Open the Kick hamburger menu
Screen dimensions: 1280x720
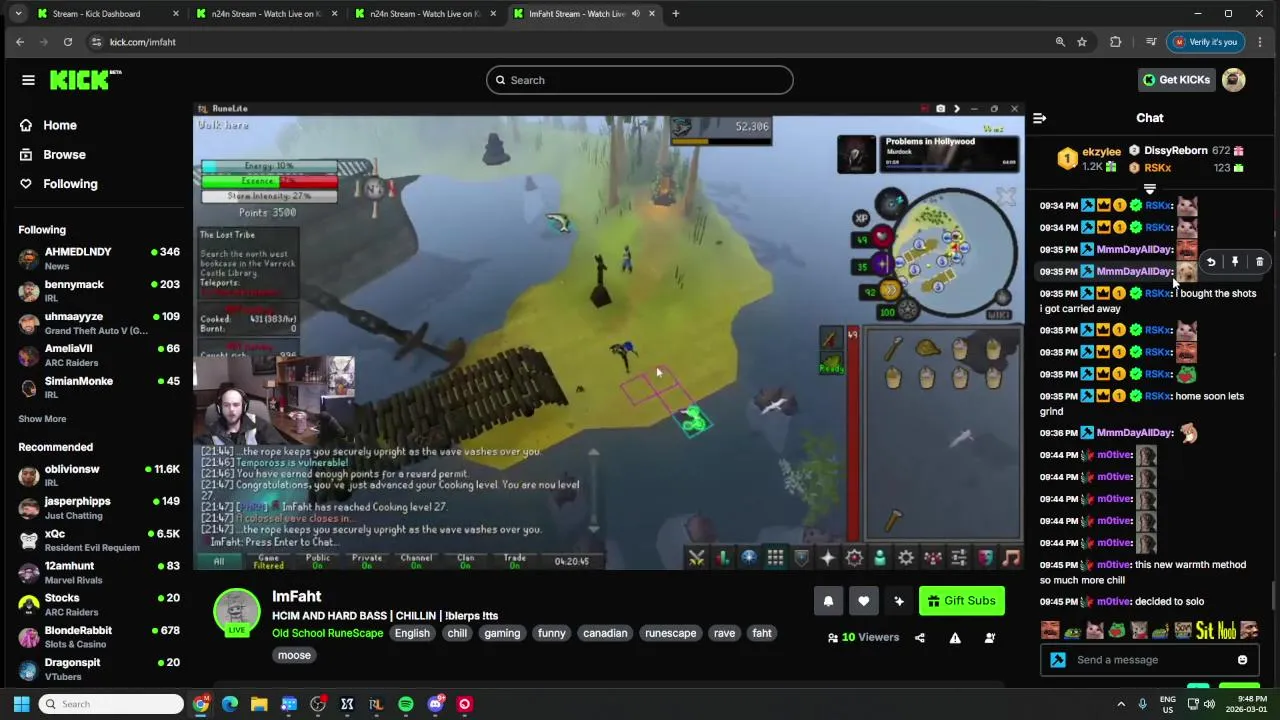(28, 80)
